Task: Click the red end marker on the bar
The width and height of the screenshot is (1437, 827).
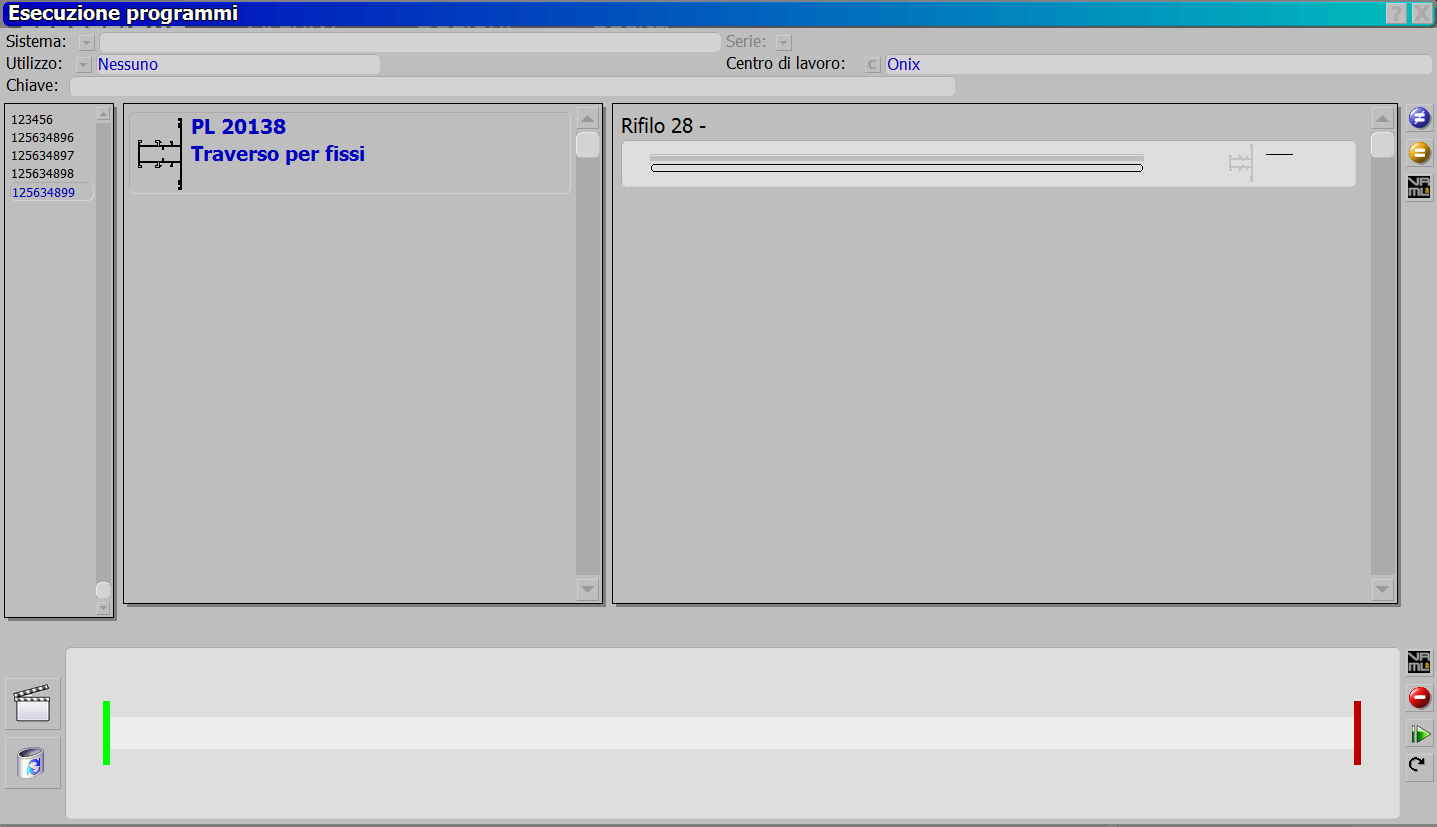Action: click(x=1357, y=733)
